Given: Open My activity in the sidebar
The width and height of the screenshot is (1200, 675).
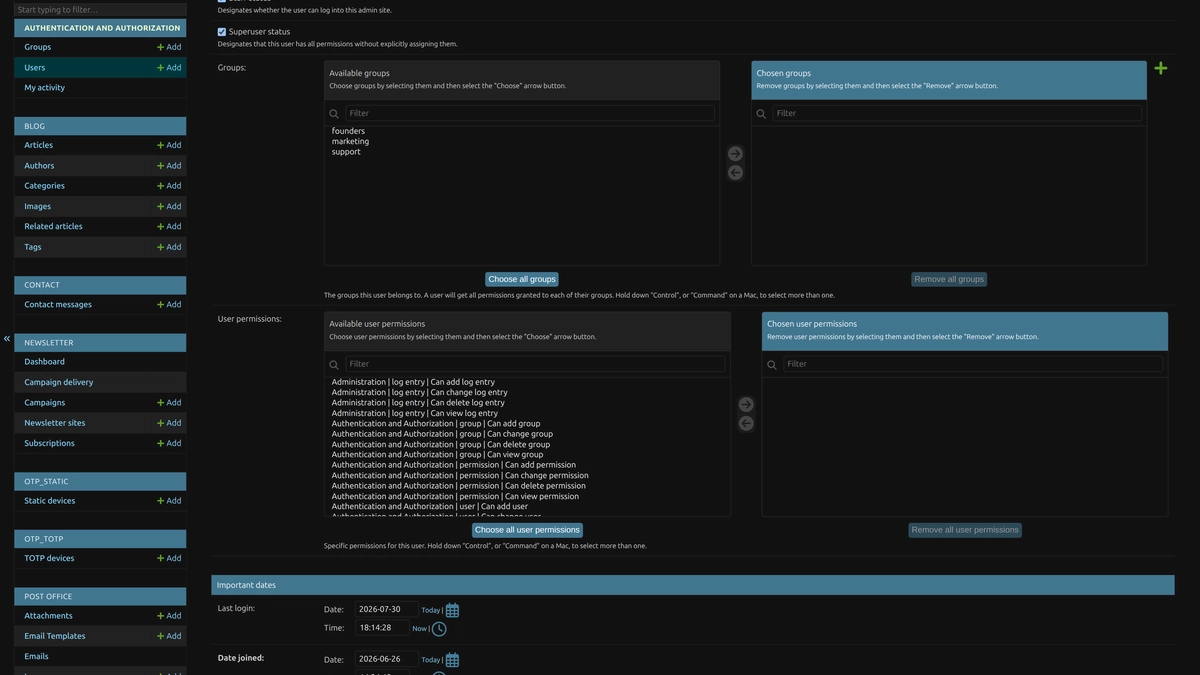Looking at the screenshot, I should point(45,88).
